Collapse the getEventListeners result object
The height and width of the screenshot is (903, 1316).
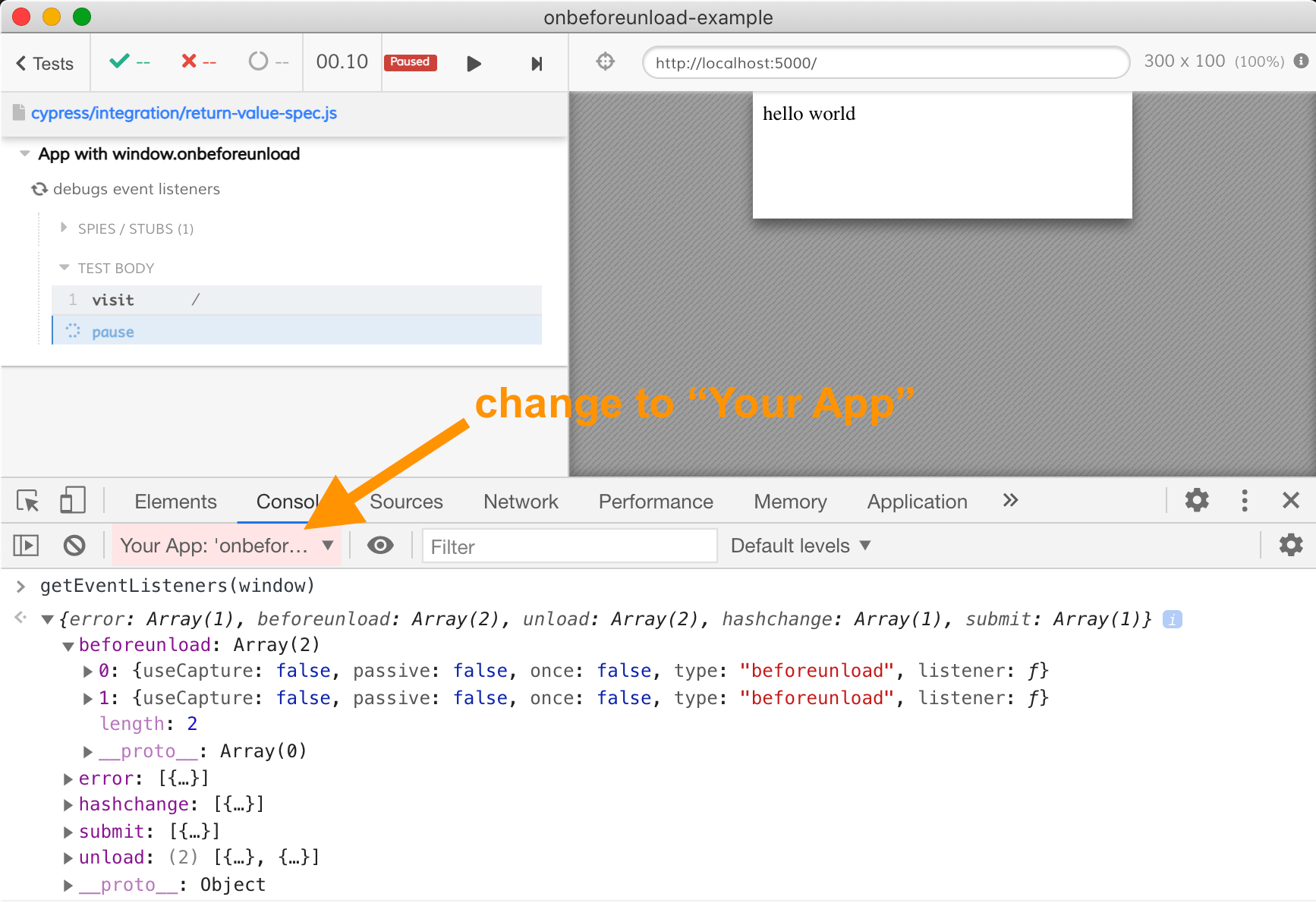(48, 620)
